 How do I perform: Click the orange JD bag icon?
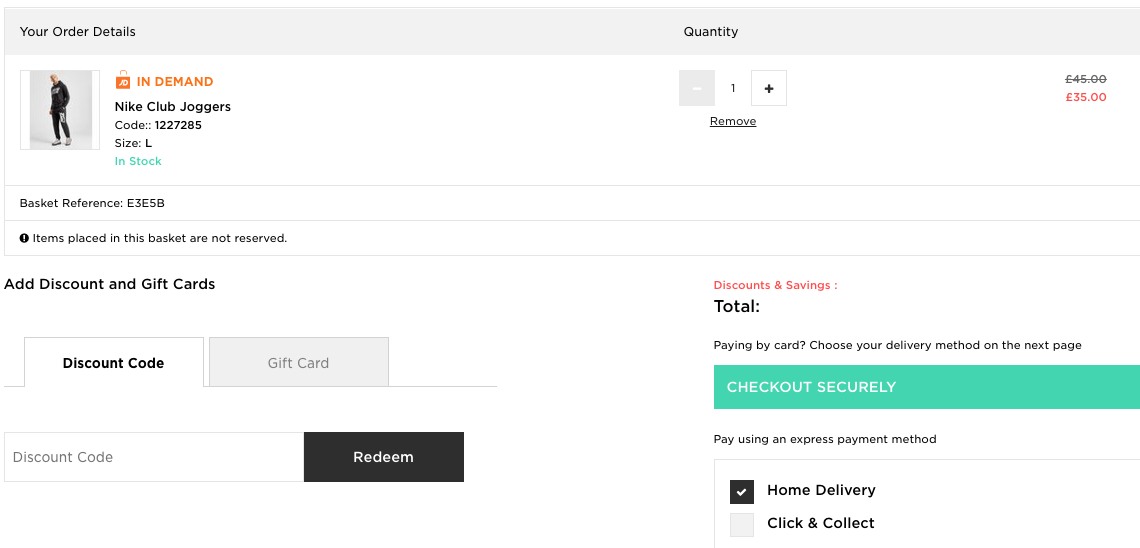pos(123,80)
